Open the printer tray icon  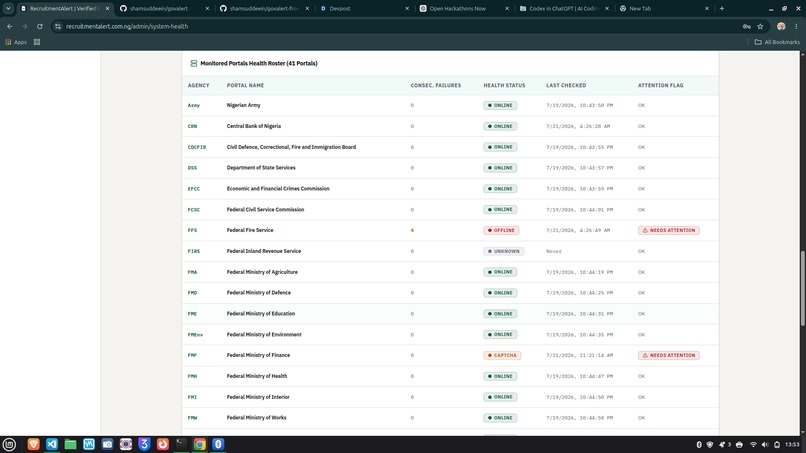739,445
